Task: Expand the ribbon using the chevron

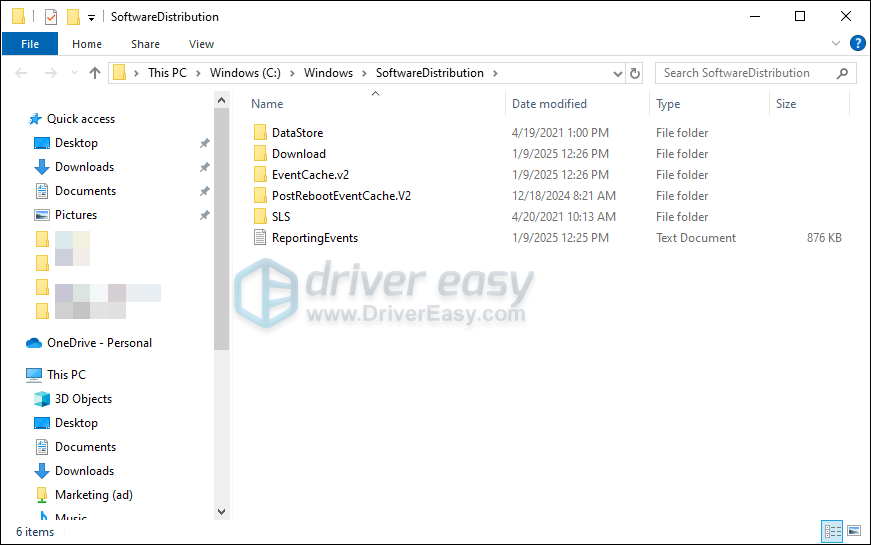Action: point(835,43)
